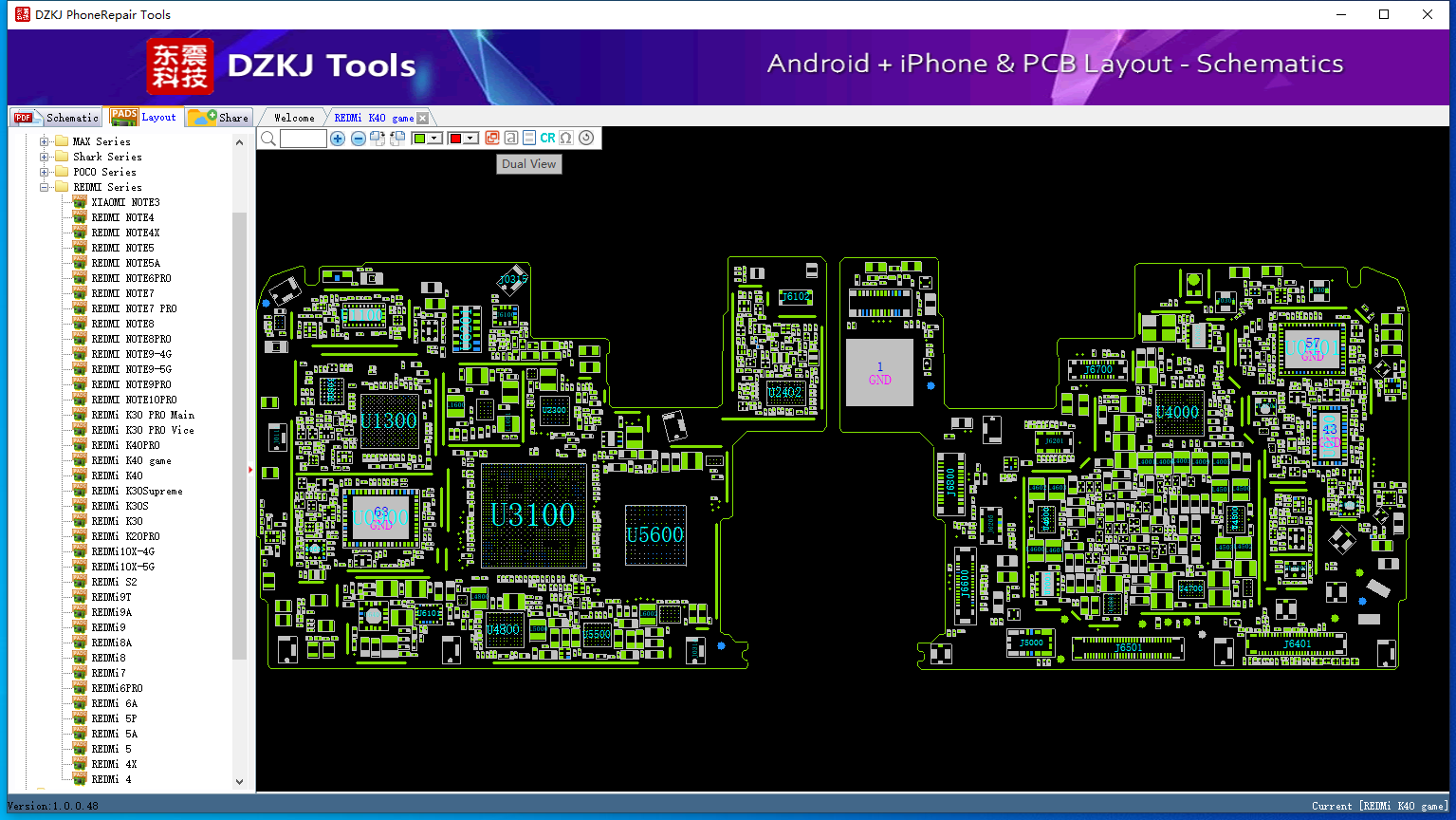Click the PADS icon beside REDMI9T

[80, 597]
